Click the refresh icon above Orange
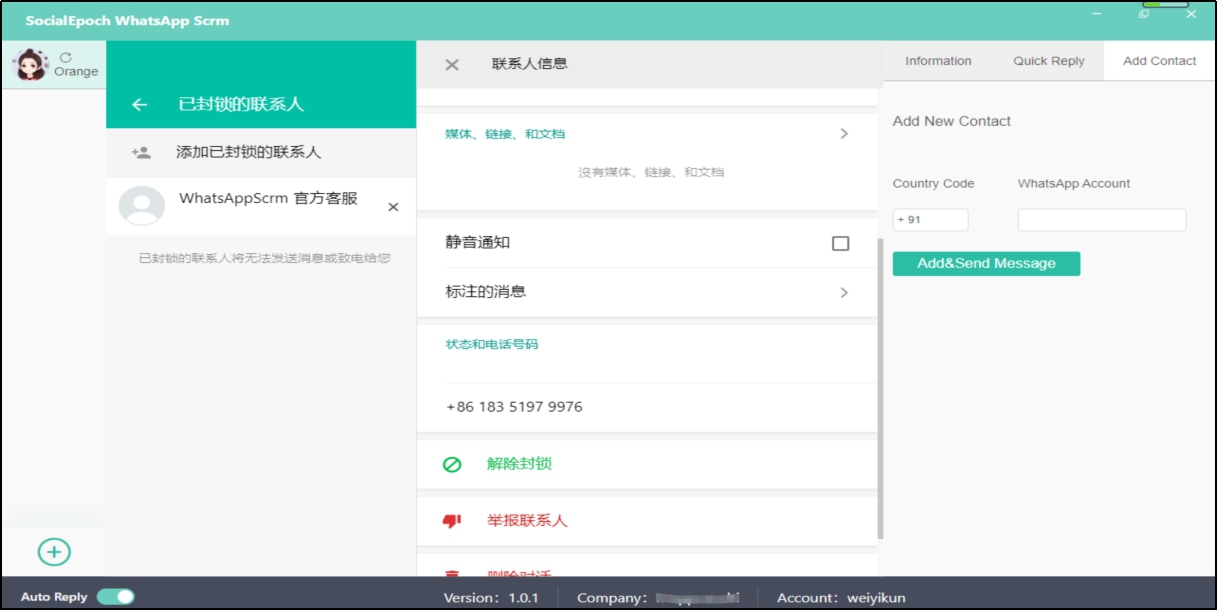Image resolution: width=1219 pixels, height=611 pixels. (66, 58)
